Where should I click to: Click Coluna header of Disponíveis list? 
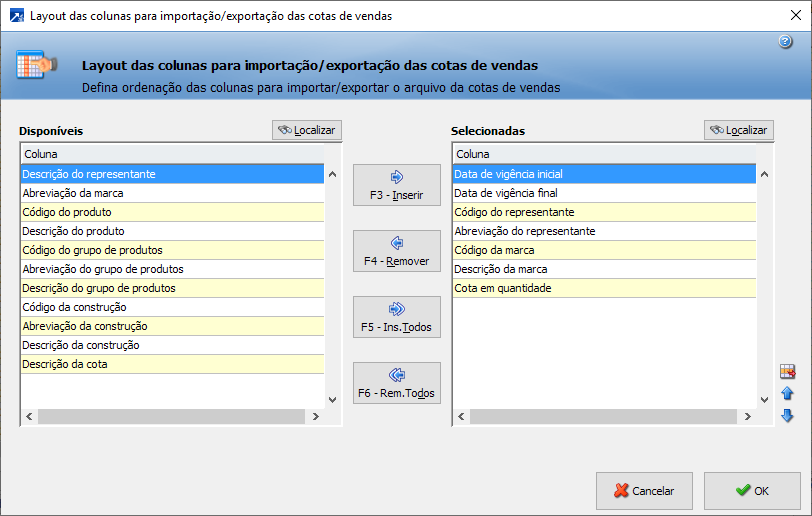(172, 154)
